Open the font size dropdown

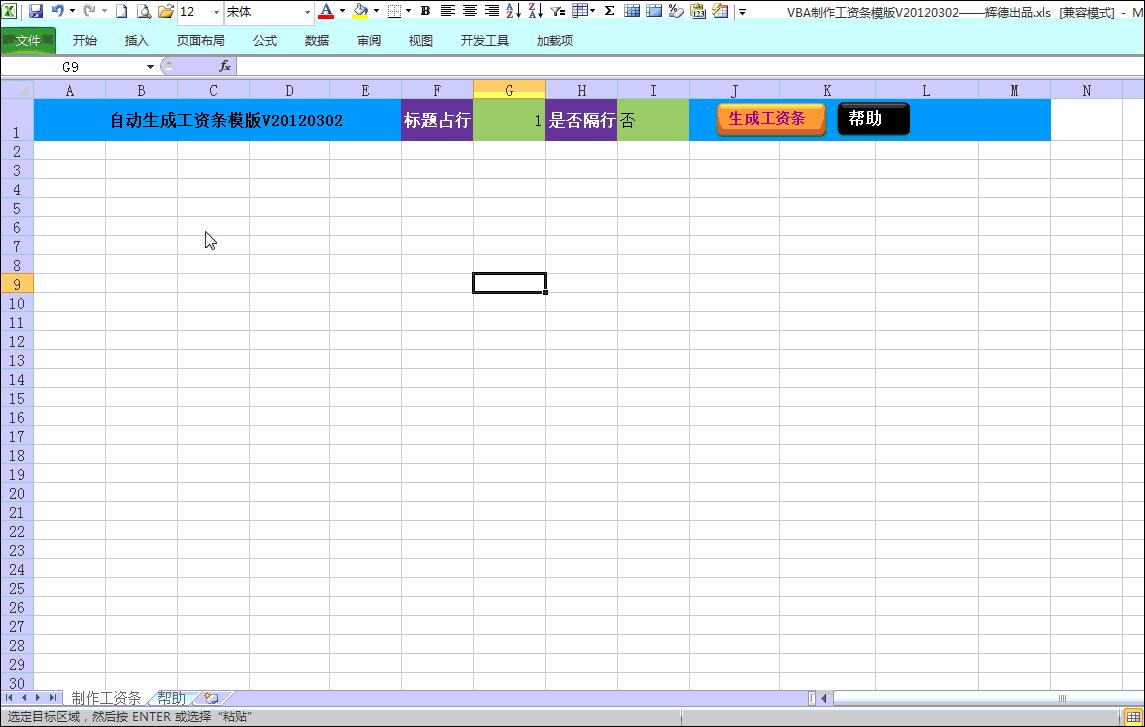[x=216, y=12]
